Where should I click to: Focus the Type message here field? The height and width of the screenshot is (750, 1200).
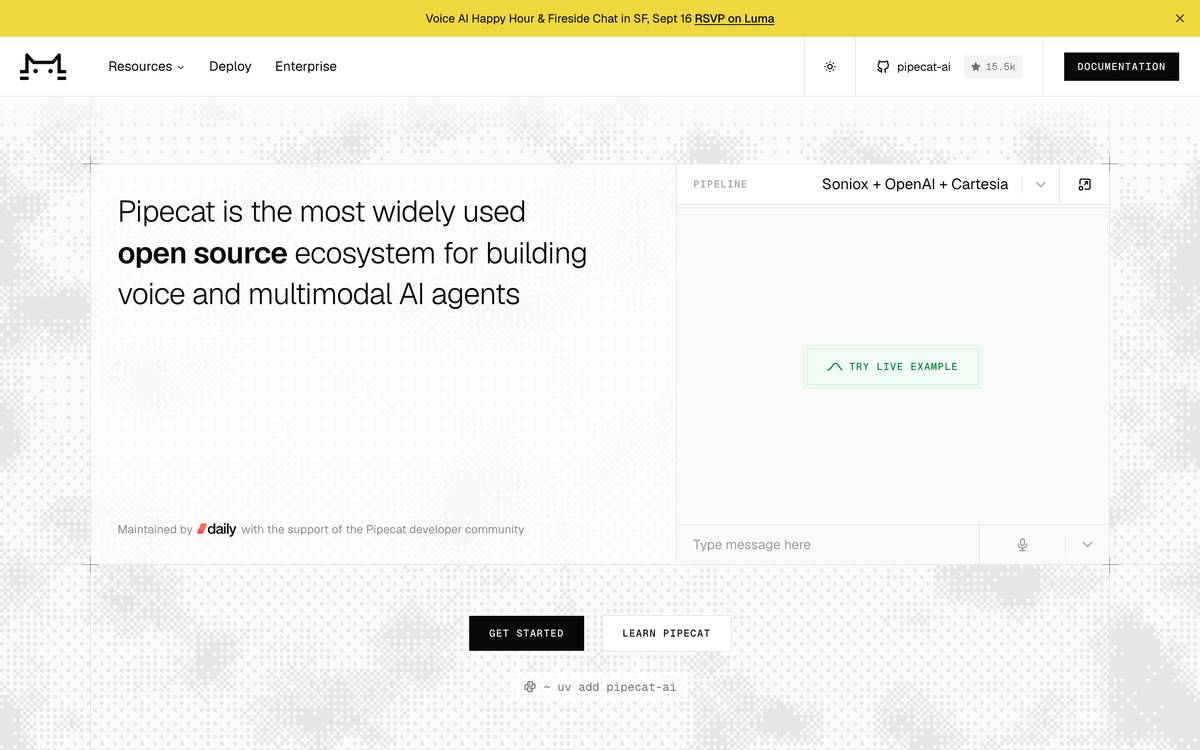[x=828, y=545]
